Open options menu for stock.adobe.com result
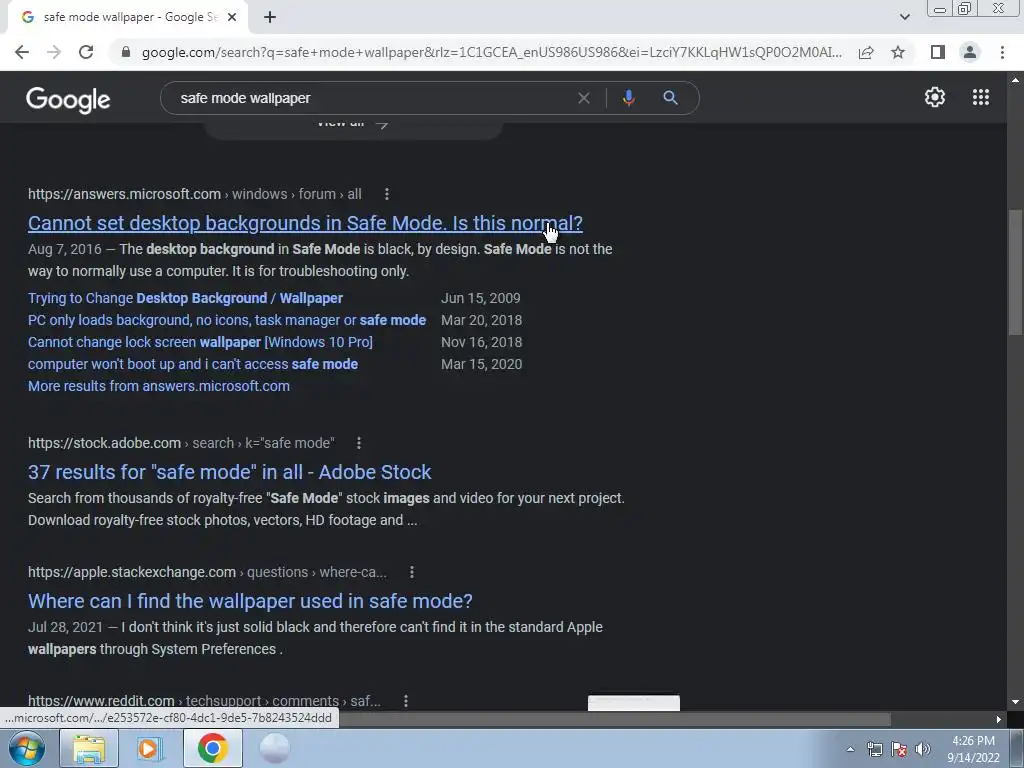 [x=359, y=443]
